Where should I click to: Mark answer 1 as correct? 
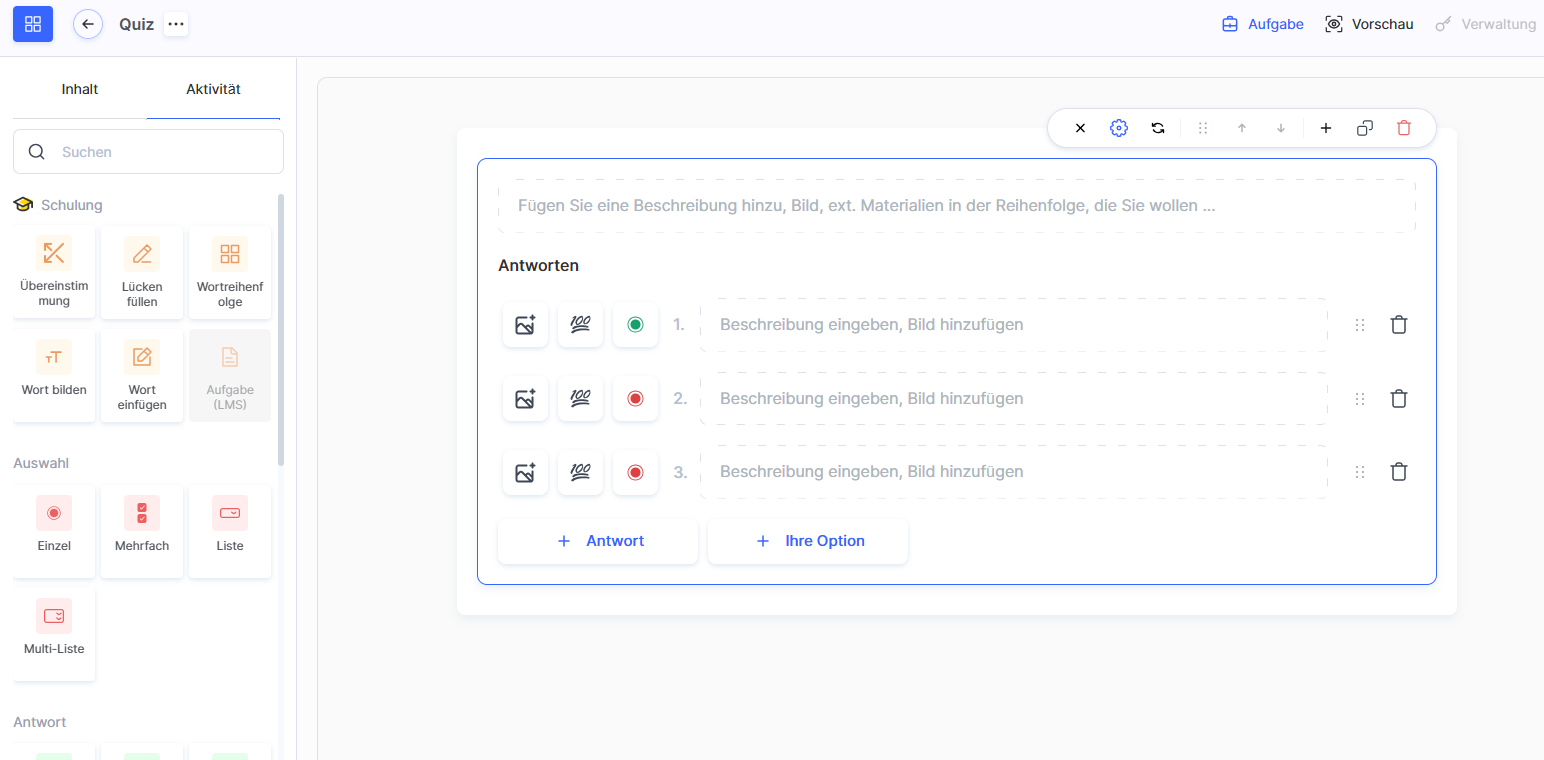(635, 325)
